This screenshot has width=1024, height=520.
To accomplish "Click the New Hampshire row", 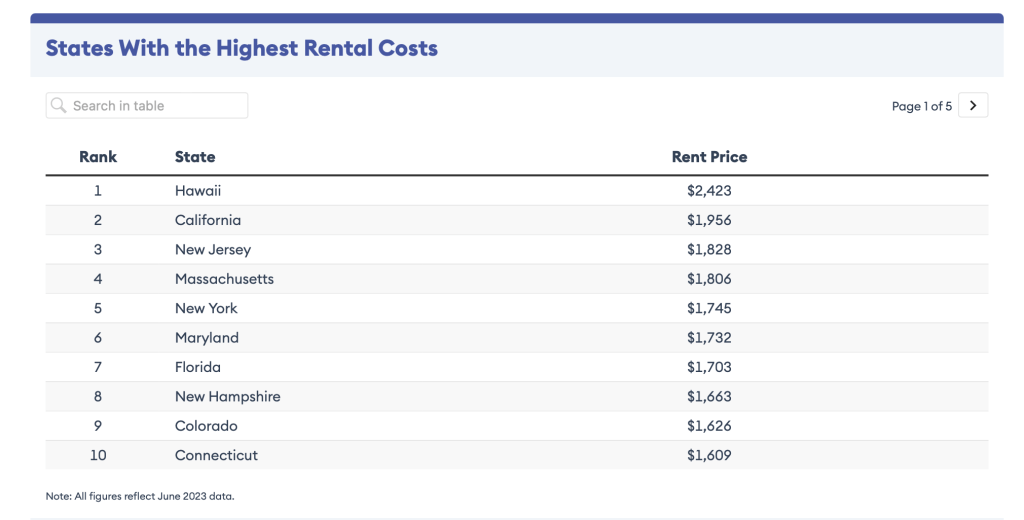I will click(228, 397).
